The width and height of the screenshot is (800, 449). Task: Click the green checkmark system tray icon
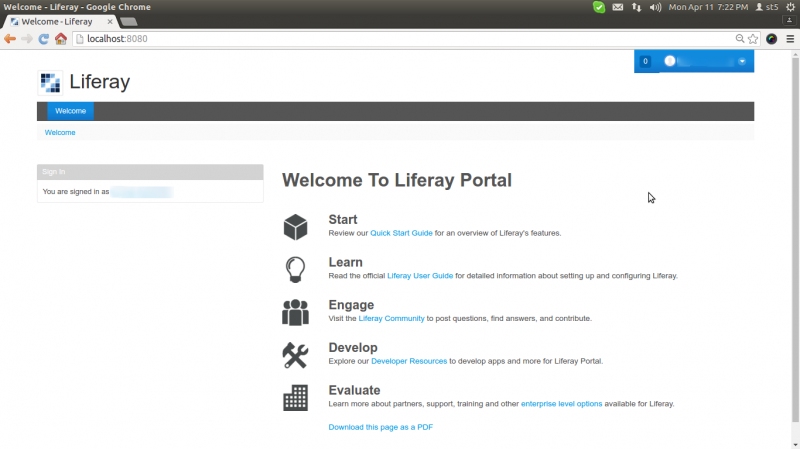[x=599, y=7]
